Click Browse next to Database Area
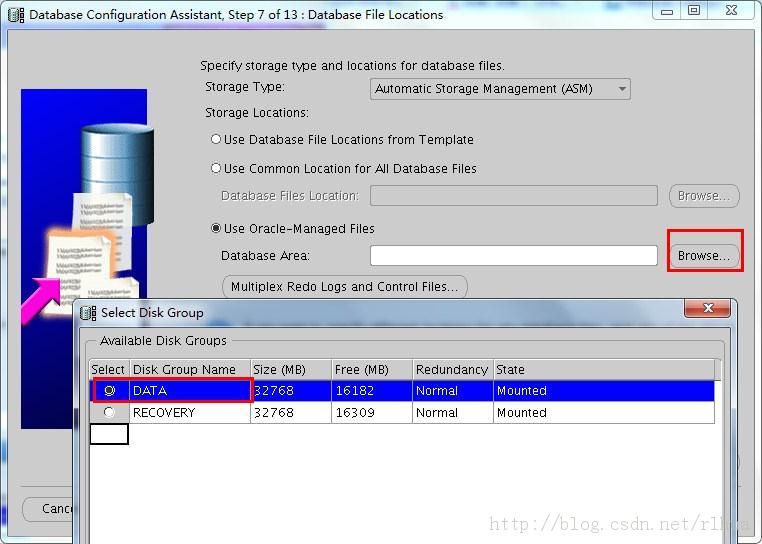 pos(704,256)
